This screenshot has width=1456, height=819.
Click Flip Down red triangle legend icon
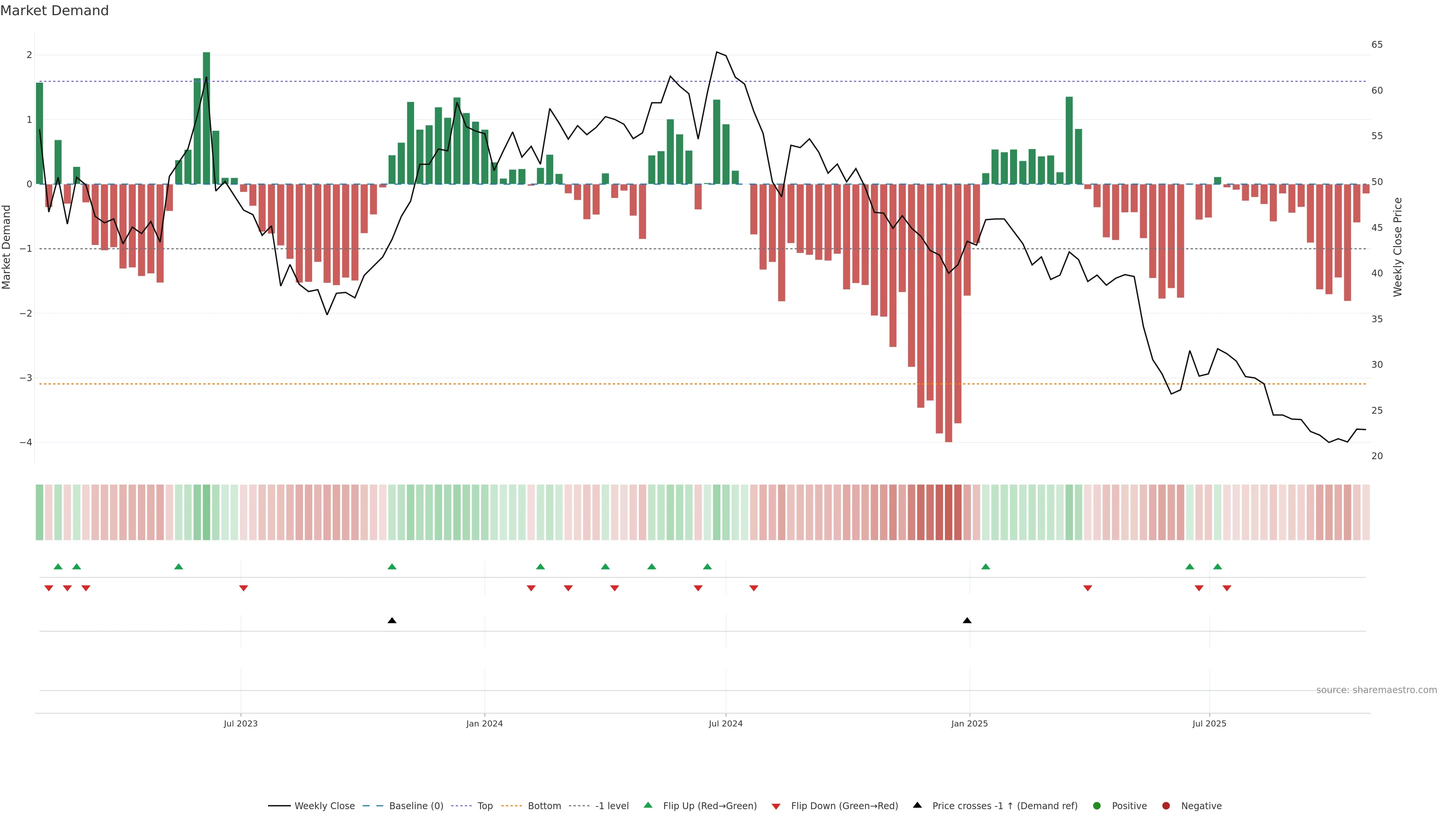click(x=776, y=806)
